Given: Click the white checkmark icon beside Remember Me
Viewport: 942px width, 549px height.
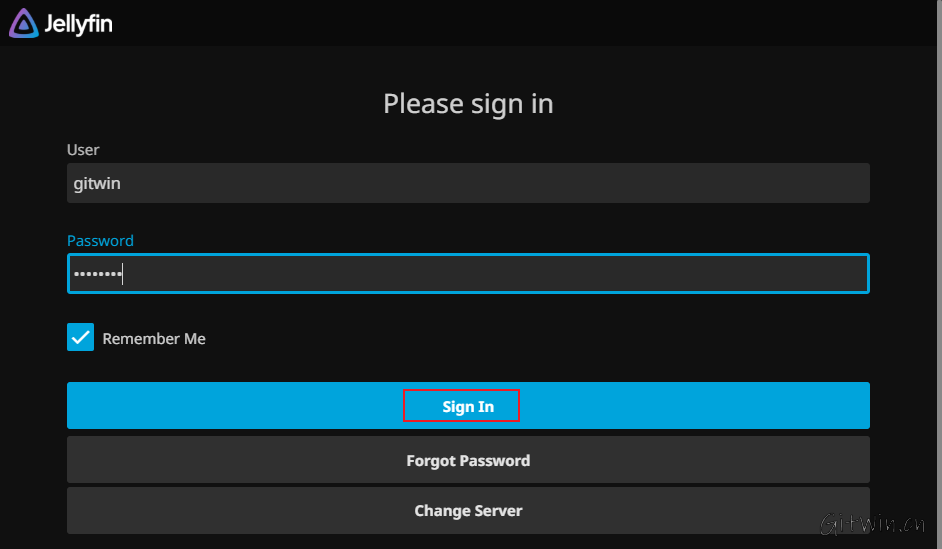Looking at the screenshot, I should tap(80, 338).
